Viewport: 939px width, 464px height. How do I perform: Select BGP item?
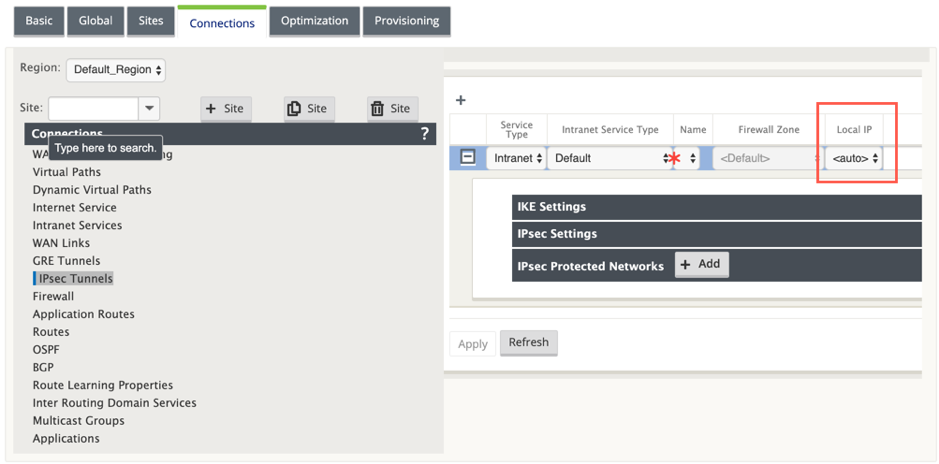click(43, 367)
